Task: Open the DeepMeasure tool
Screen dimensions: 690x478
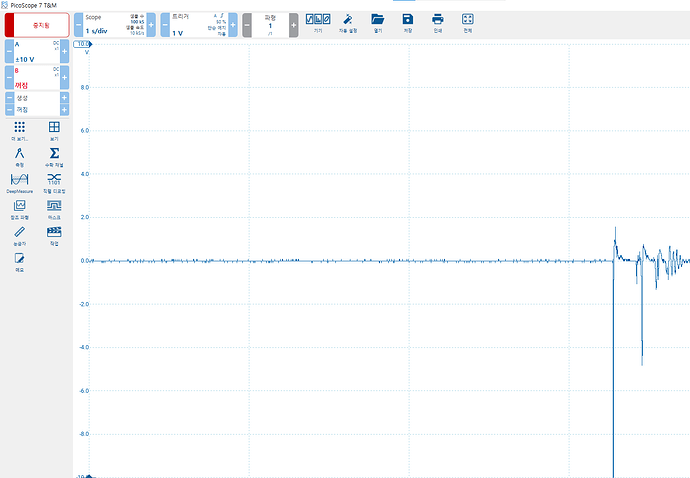Action: coord(19,183)
